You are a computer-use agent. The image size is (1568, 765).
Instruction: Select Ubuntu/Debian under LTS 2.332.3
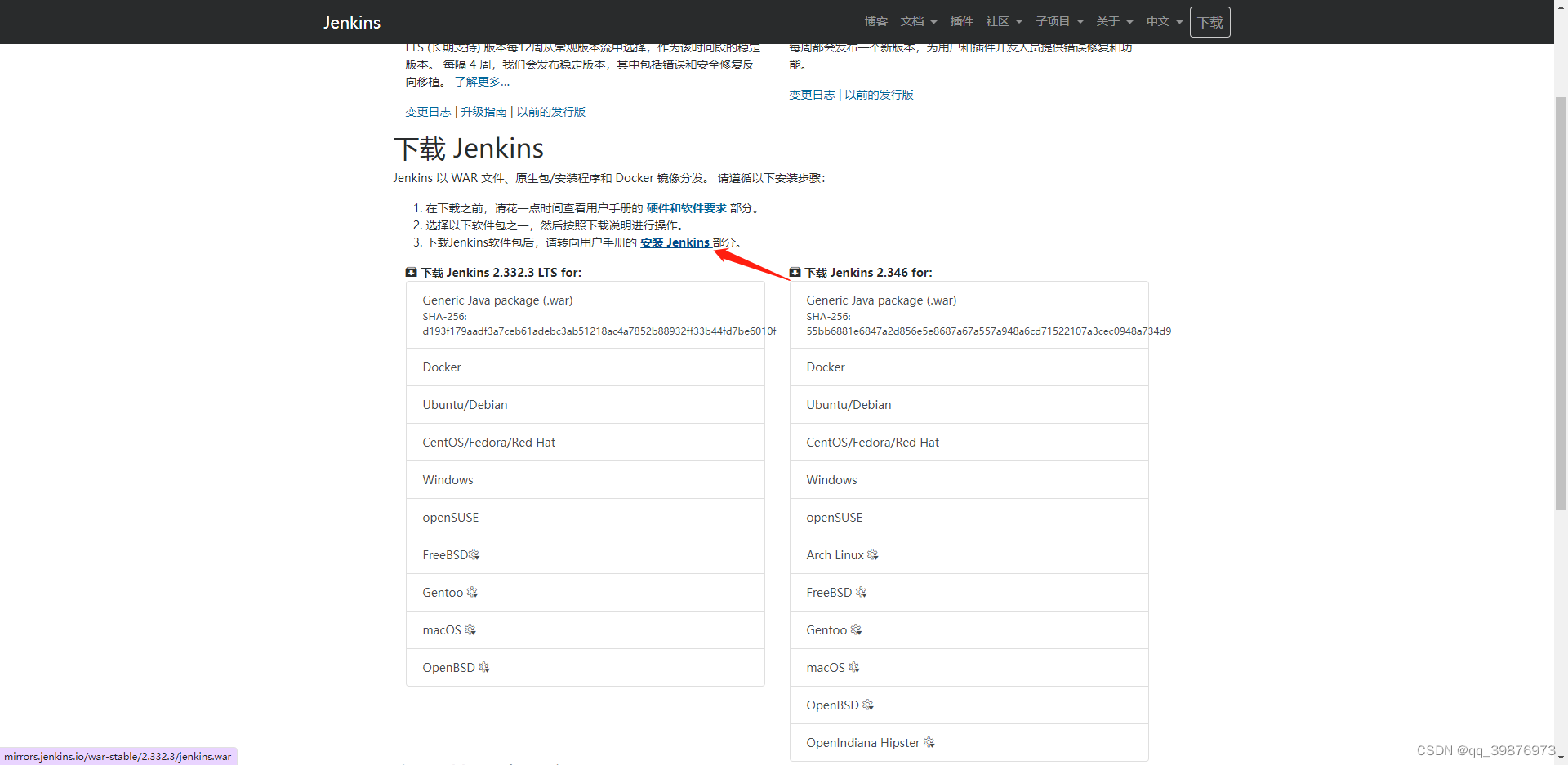(586, 405)
